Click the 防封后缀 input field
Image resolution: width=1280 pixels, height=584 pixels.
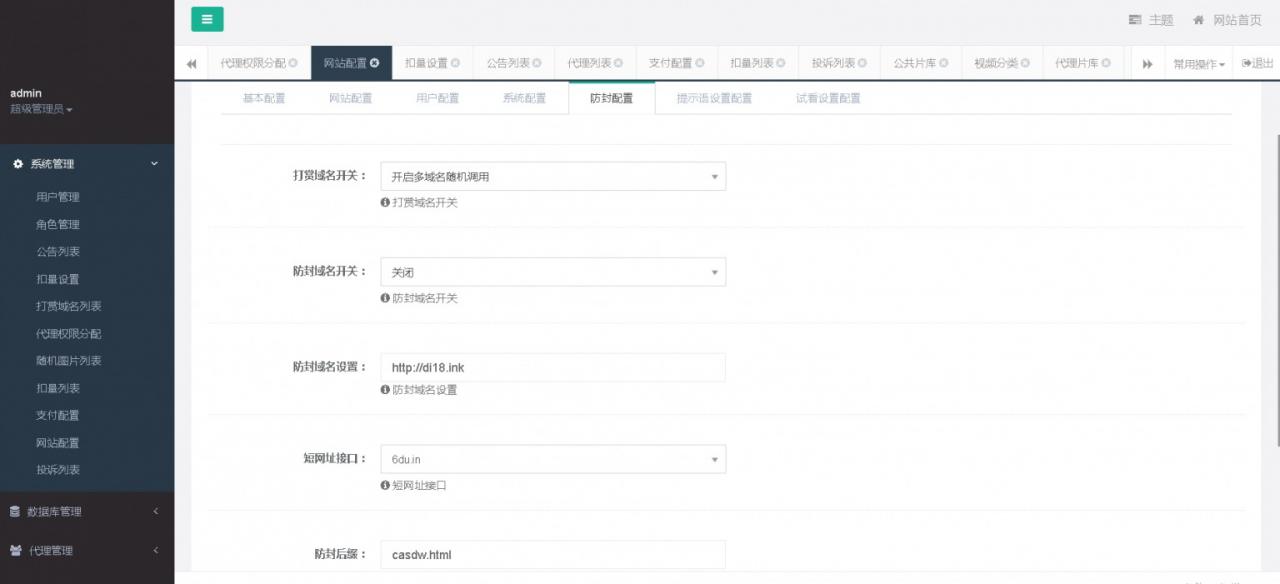(553, 554)
